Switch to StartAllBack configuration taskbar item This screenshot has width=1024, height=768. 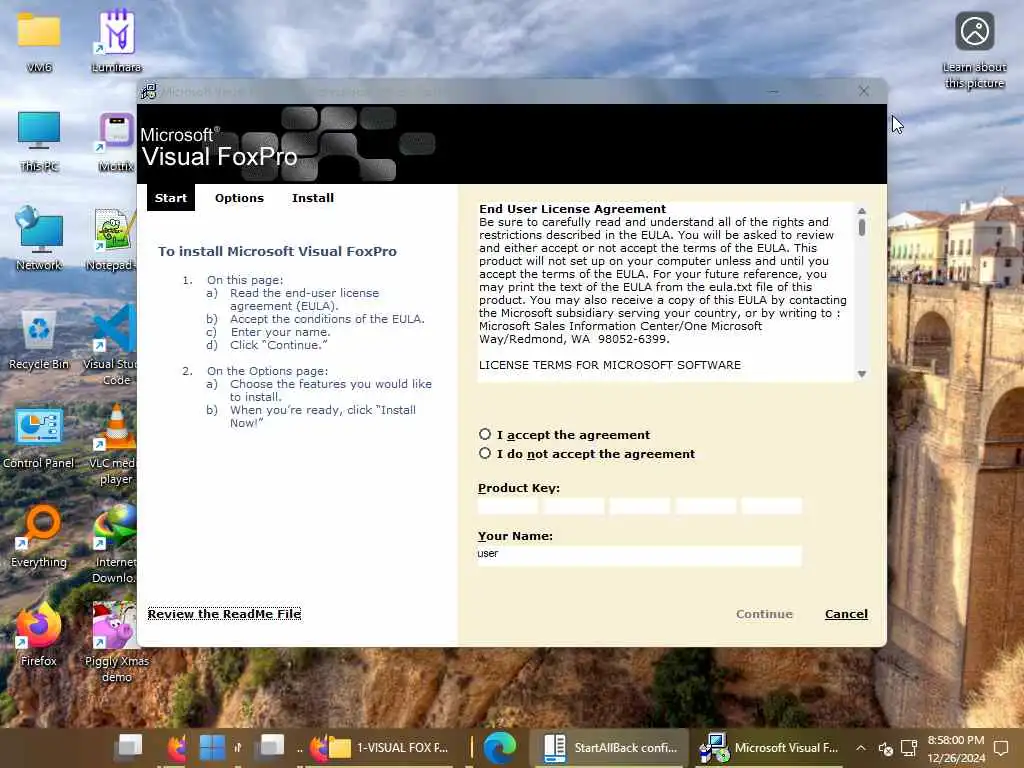tap(610, 748)
